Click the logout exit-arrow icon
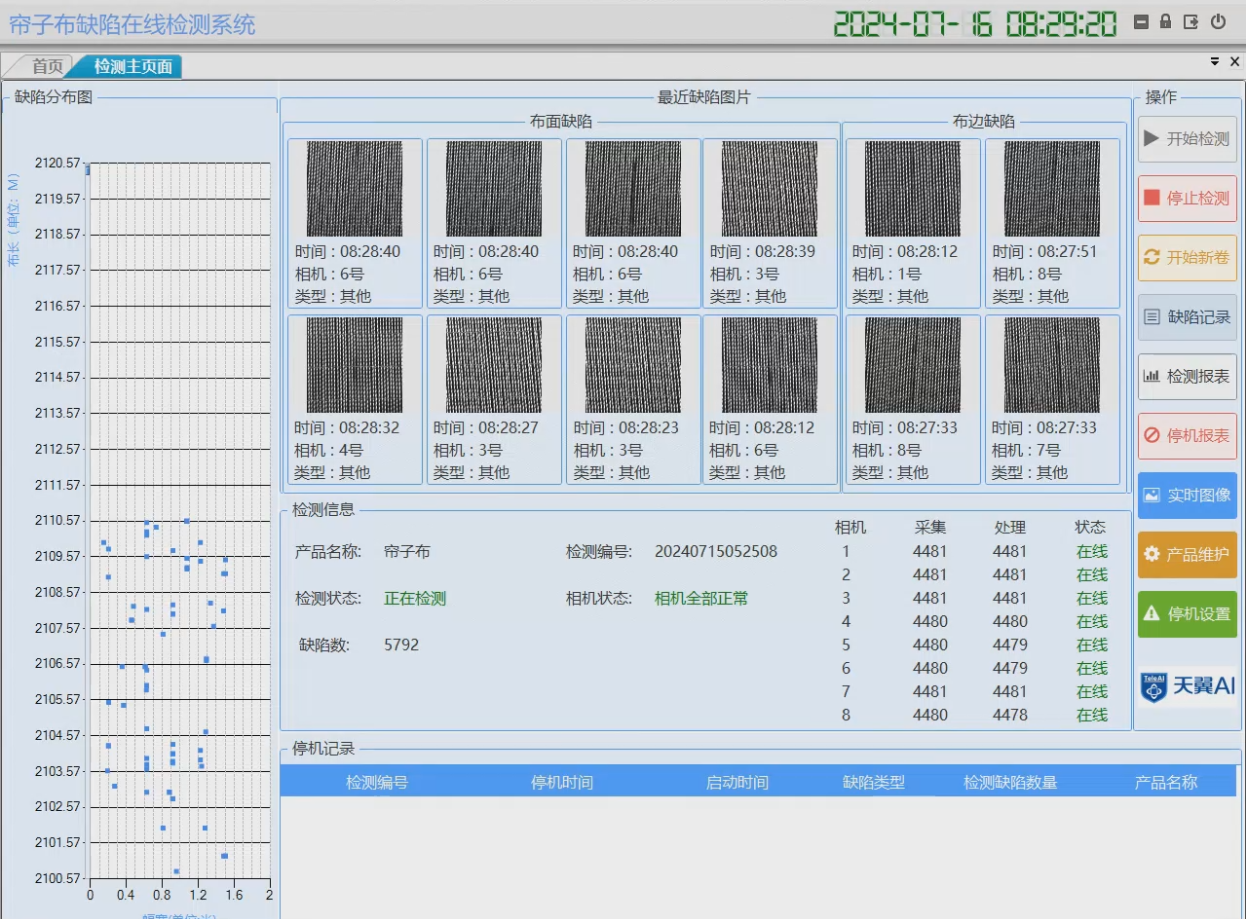The width and height of the screenshot is (1246, 919). (x=1191, y=22)
